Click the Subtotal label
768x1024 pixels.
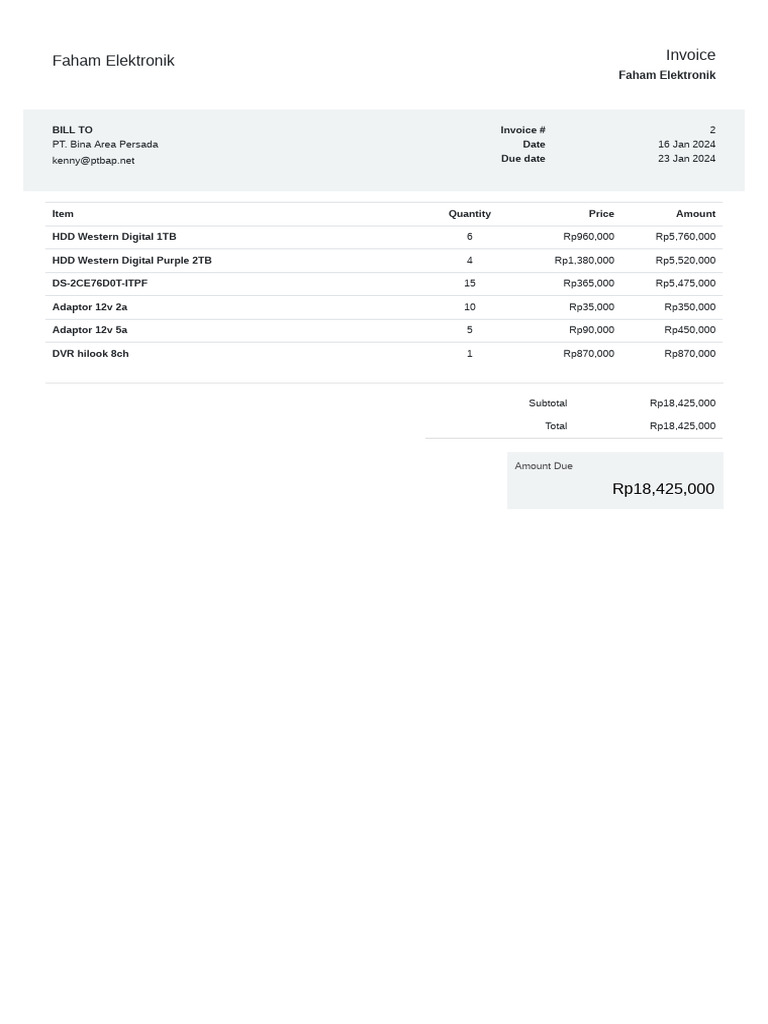click(547, 403)
